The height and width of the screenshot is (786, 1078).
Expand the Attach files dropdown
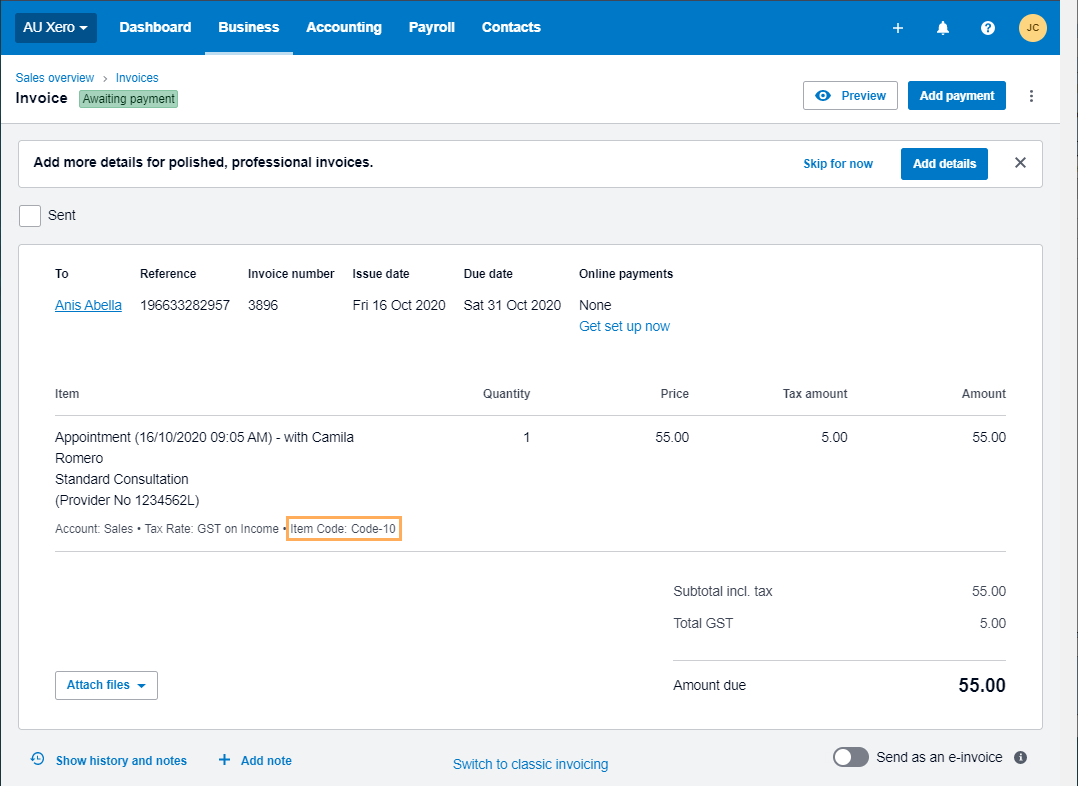(106, 685)
